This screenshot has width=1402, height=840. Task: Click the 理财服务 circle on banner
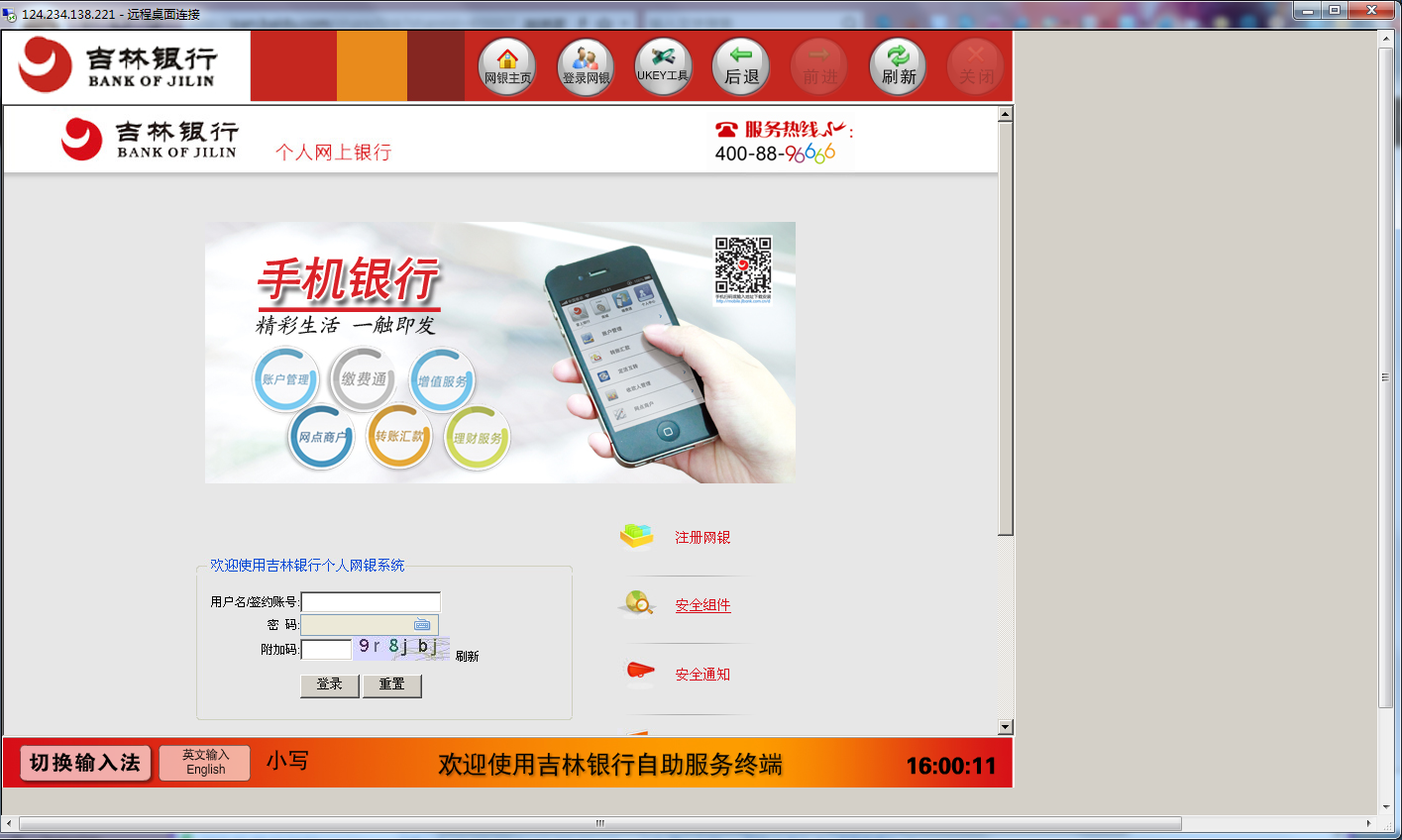[478, 438]
